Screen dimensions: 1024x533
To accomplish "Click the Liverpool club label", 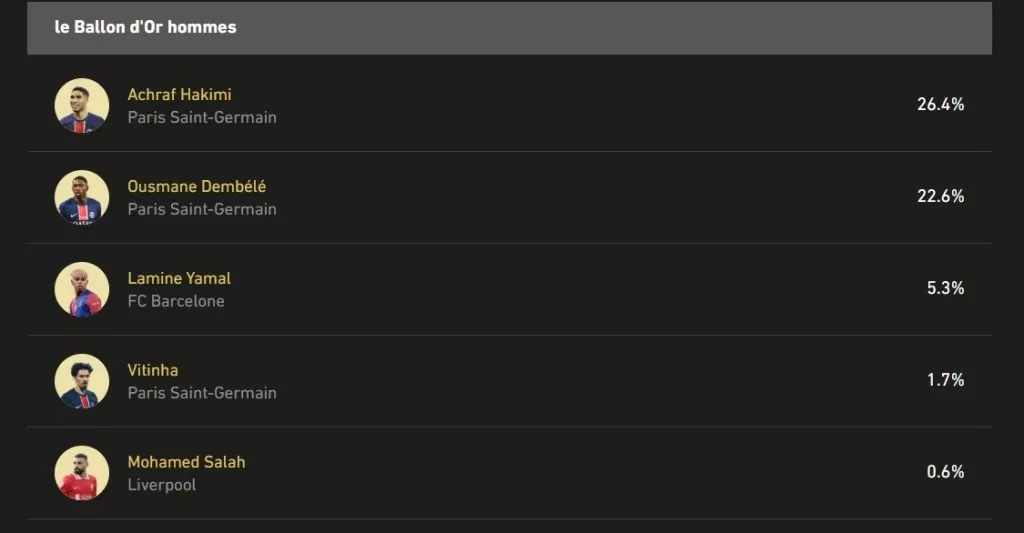I will point(161,485).
